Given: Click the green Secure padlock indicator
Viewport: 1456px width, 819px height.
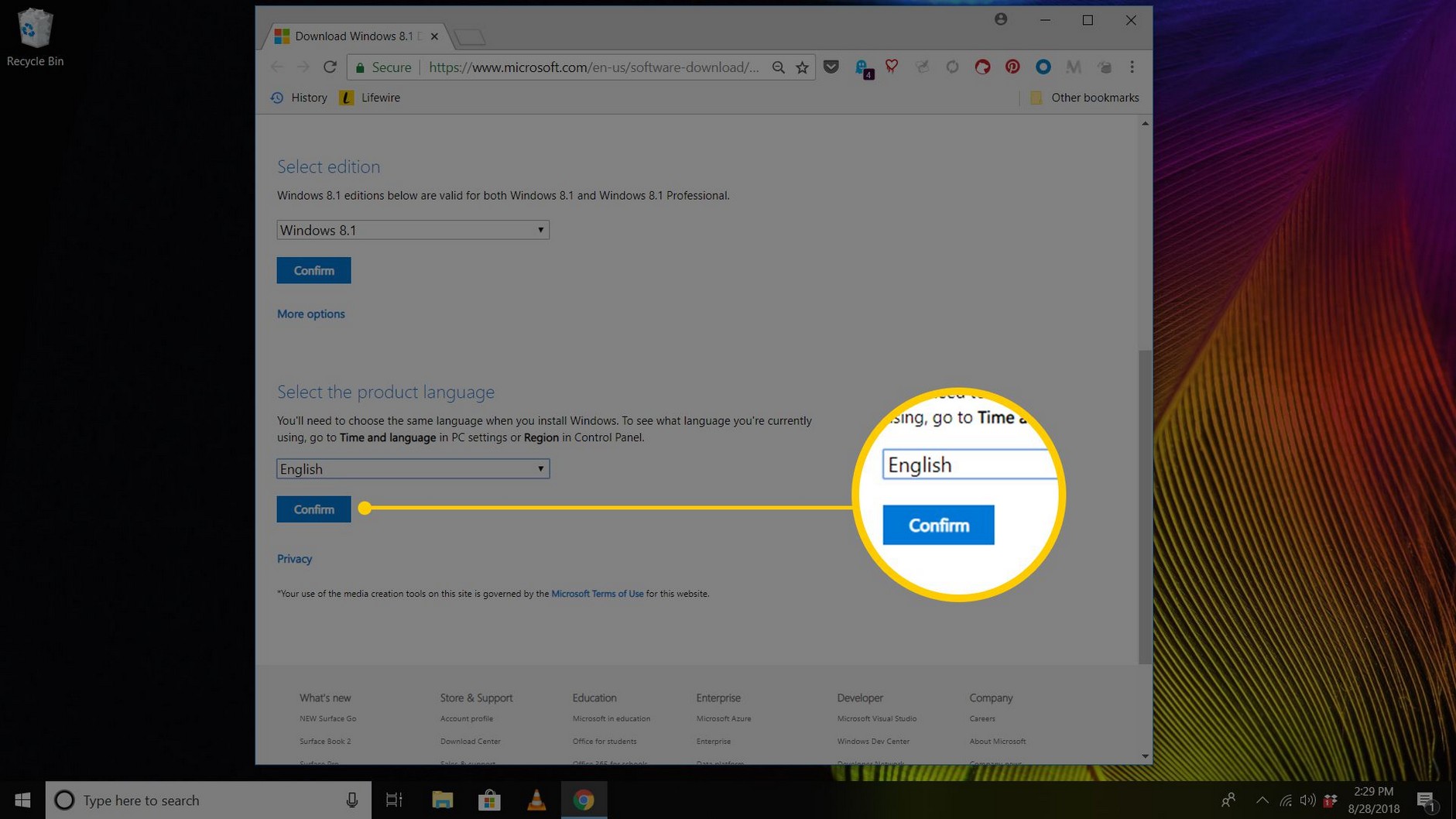Looking at the screenshot, I should pyautogui.click(x=383, y=67).
